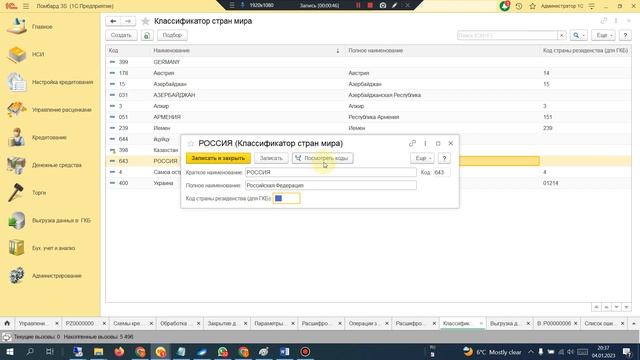Click the list search field
This screenshot has width=640, height=360.
click(507, 36)
